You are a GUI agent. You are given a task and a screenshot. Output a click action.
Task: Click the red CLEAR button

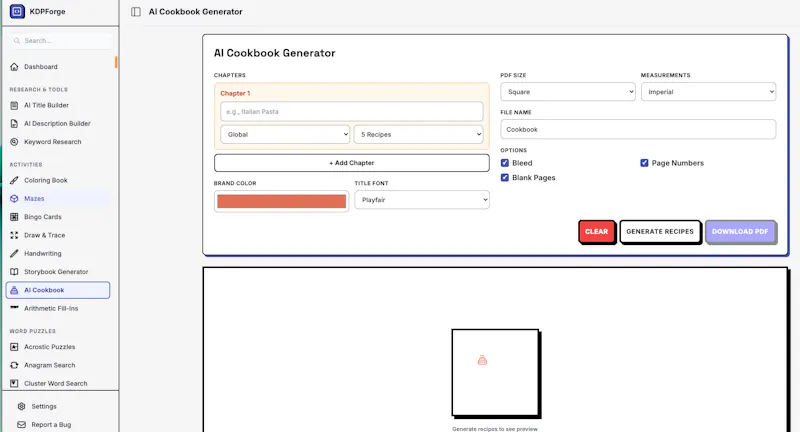tap(596, 232)
